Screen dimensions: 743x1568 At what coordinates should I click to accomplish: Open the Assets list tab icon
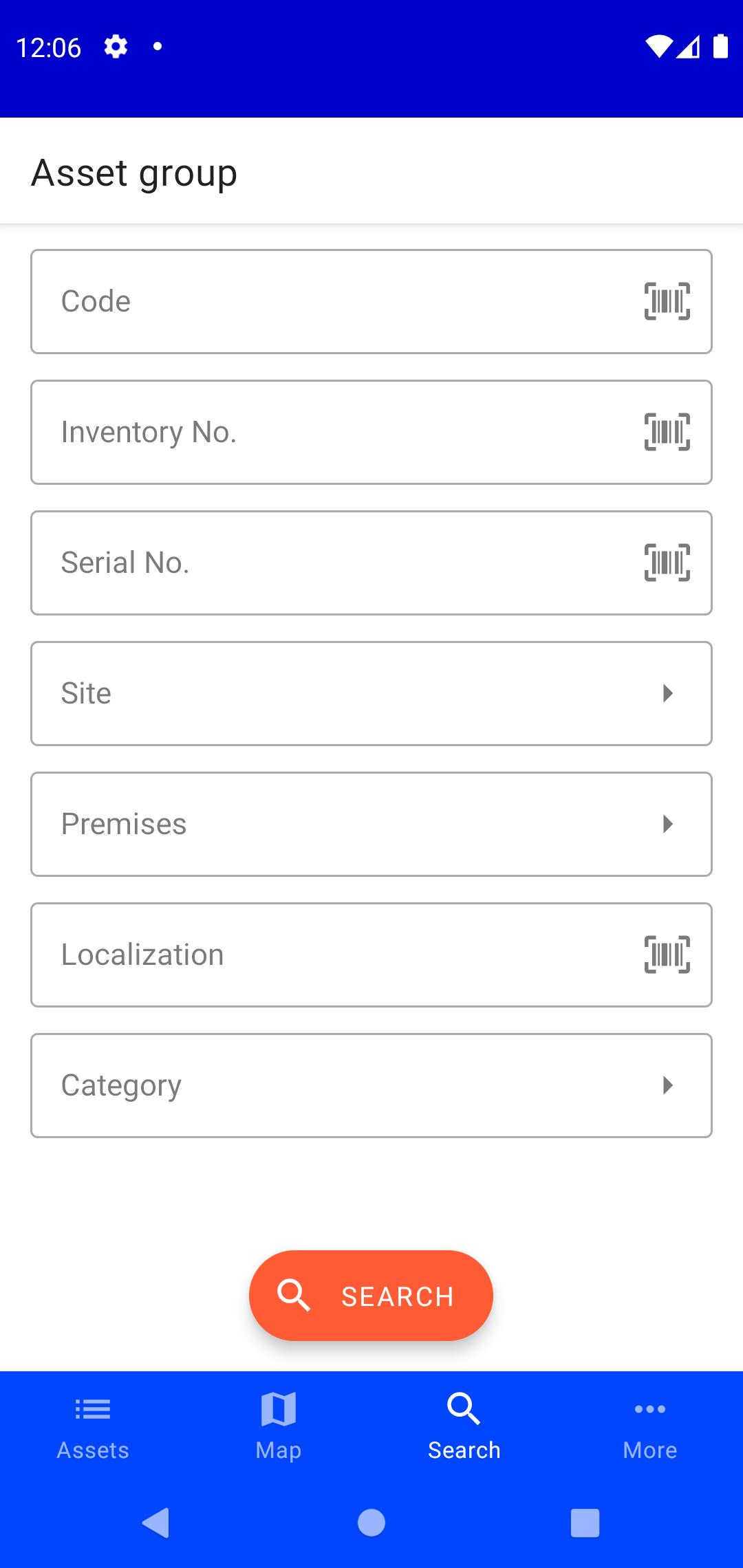point(93,1409)
